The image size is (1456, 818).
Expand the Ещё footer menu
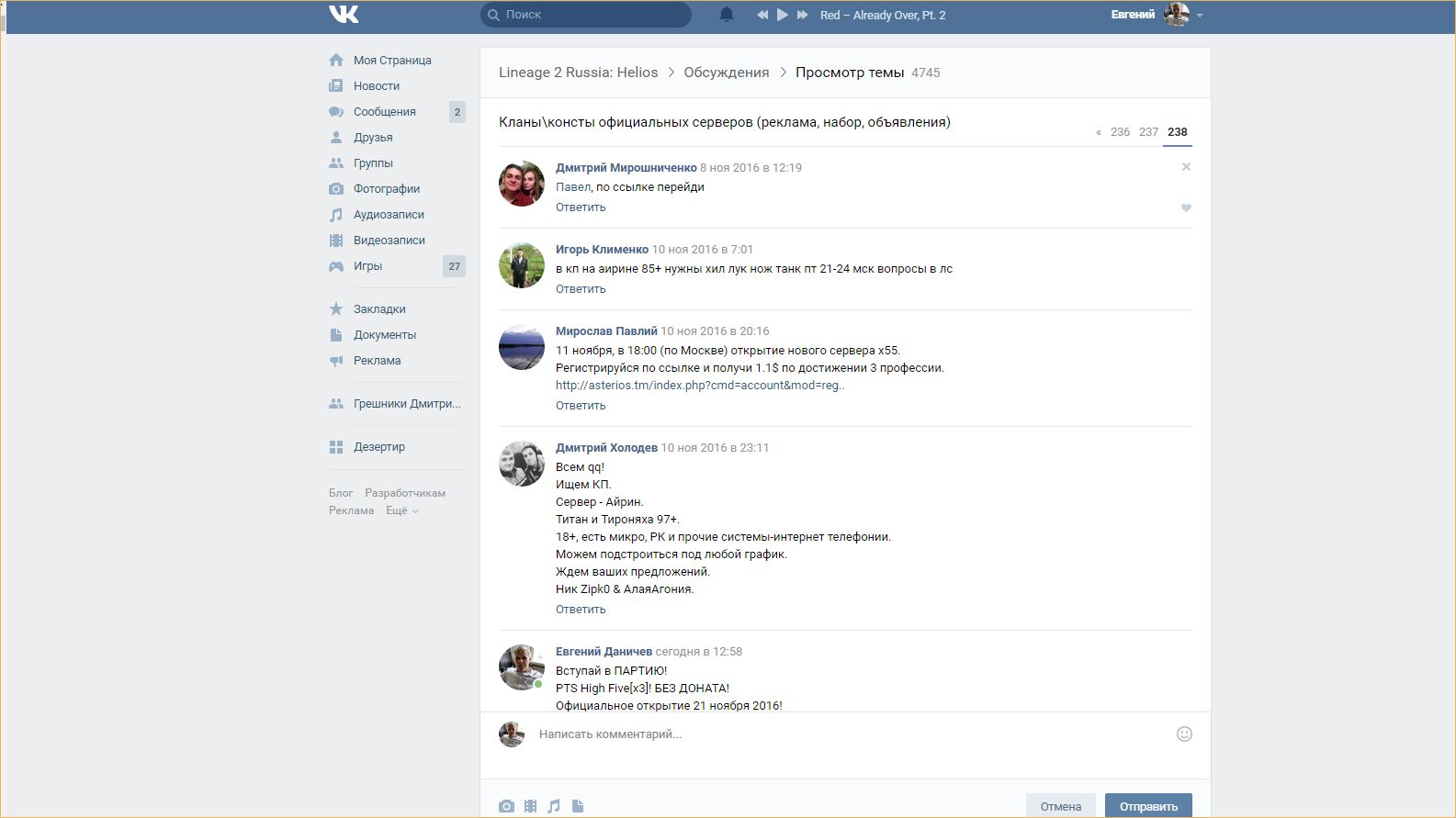pyautogui.click(x=401, y=510)
